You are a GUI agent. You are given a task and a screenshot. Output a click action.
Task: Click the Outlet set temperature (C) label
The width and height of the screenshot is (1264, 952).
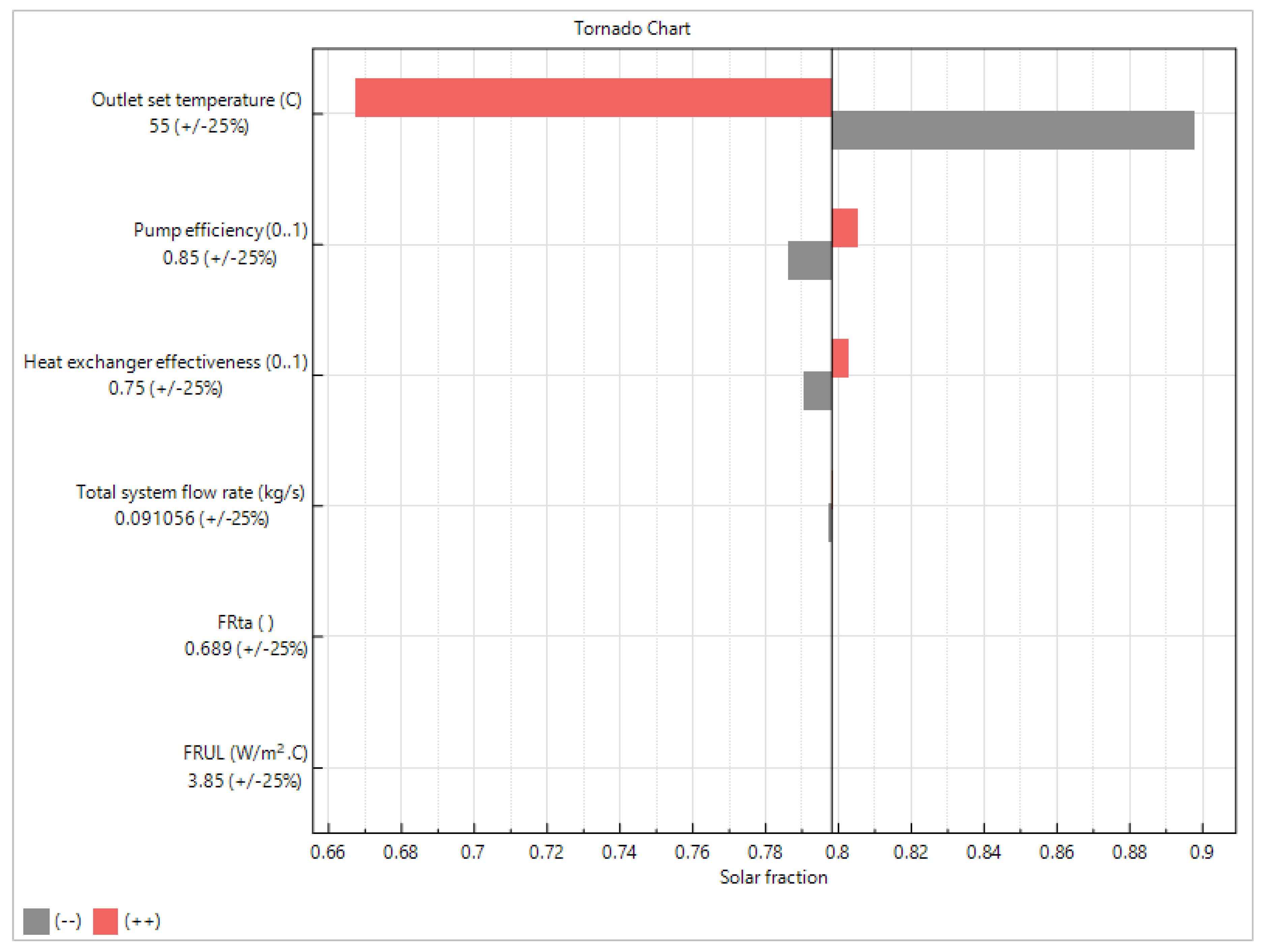(x=197, y=100)
